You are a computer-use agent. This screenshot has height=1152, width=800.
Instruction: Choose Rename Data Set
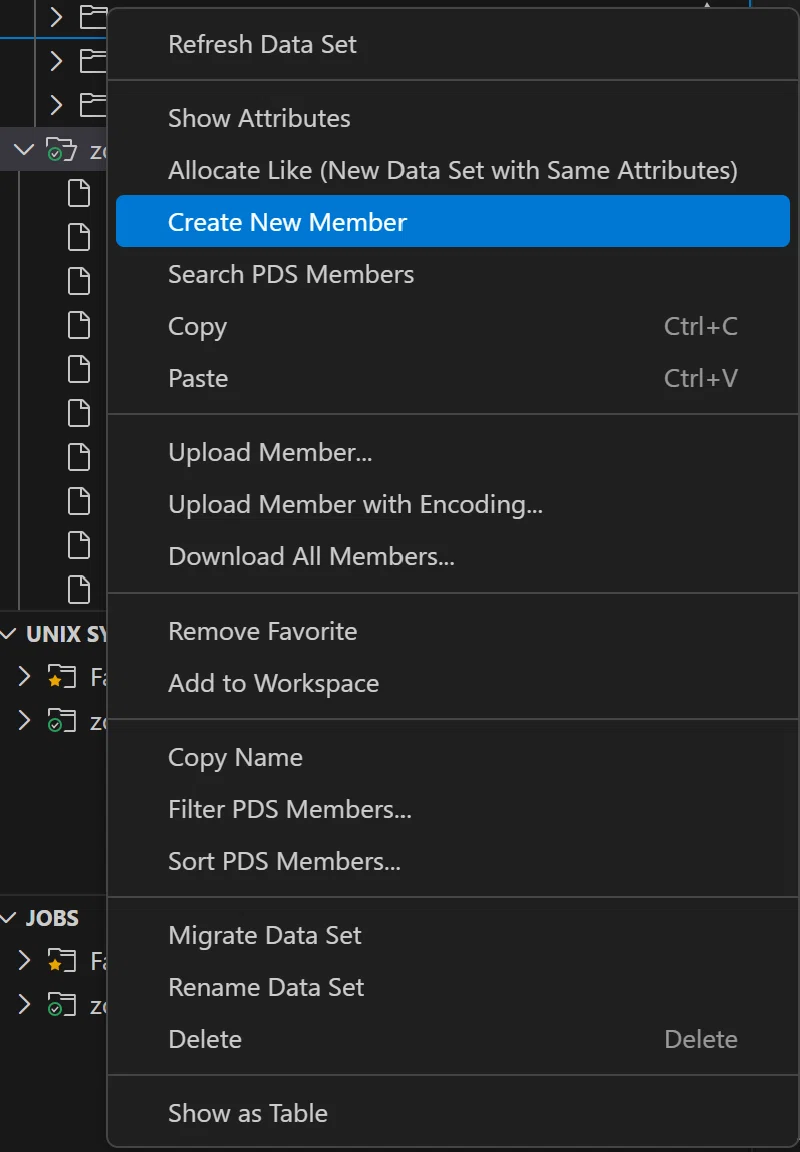[x=453, y=987]
